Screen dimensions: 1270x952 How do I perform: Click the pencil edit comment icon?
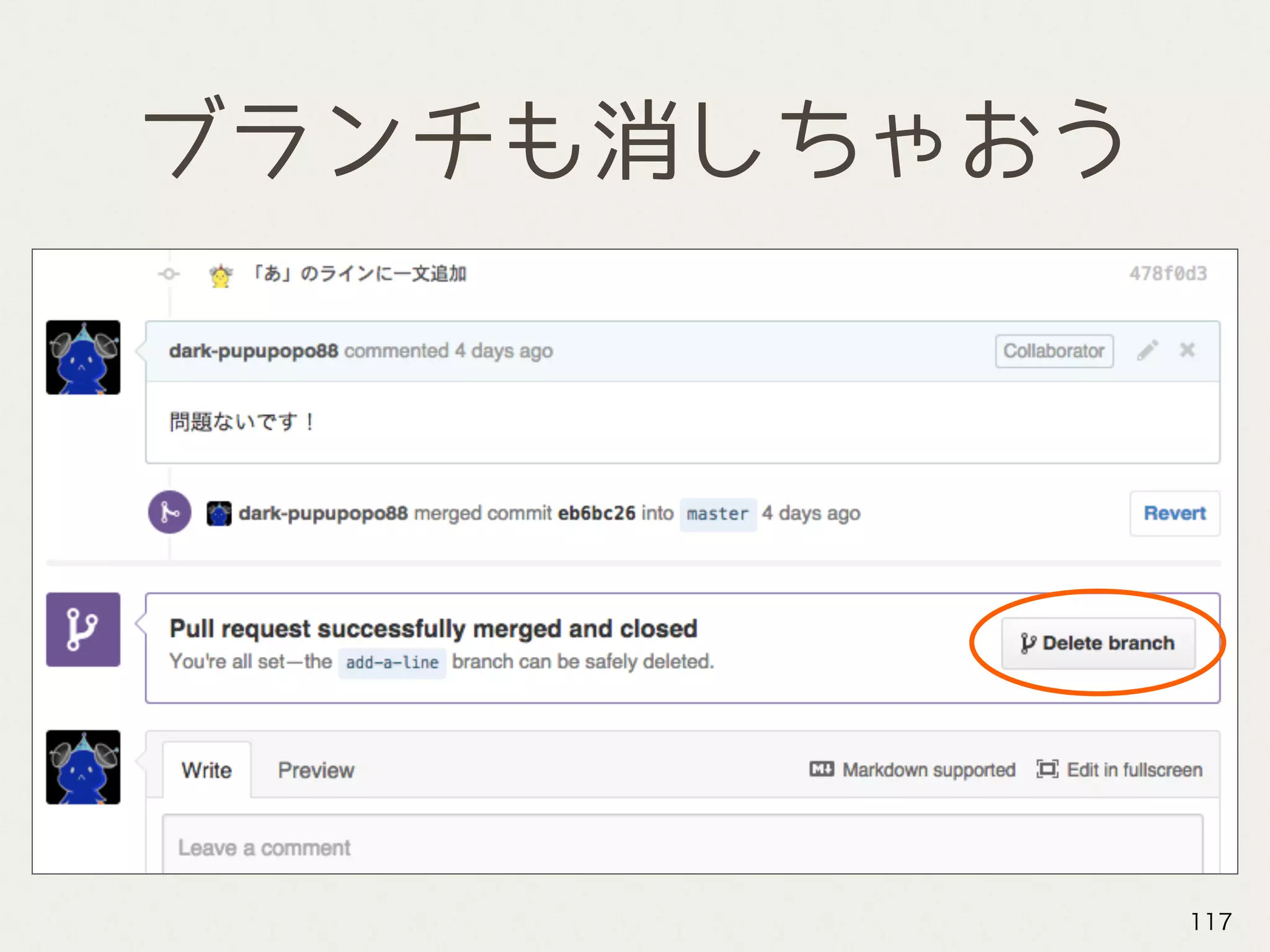pyautogui.click(x=1147, y=350)
